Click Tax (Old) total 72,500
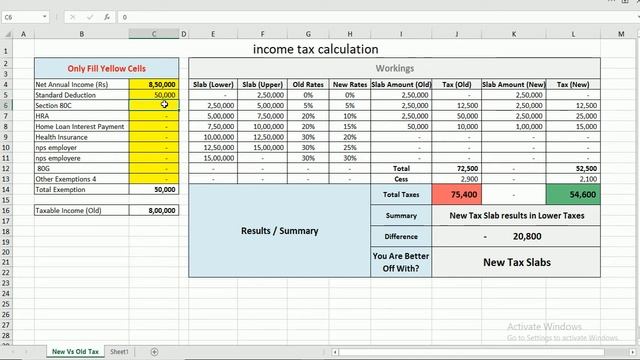This screenshot has width=640, height=360. click(x=456, y=168)
